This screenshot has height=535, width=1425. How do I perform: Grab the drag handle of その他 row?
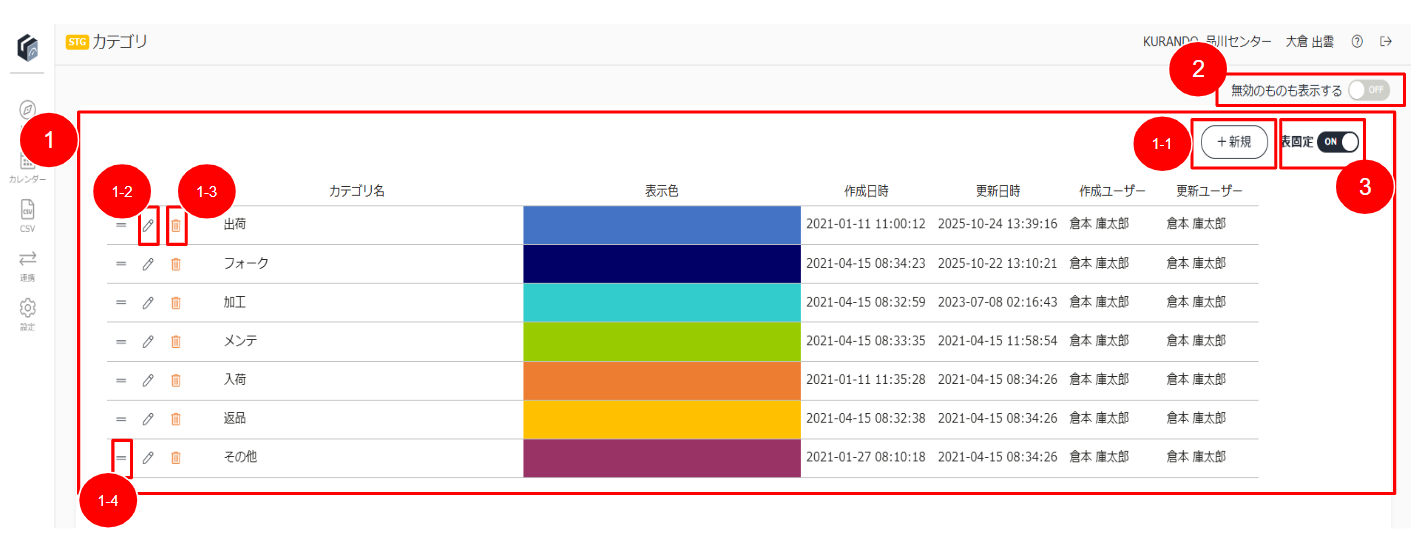pyautogui.click(x=121, y=457)
